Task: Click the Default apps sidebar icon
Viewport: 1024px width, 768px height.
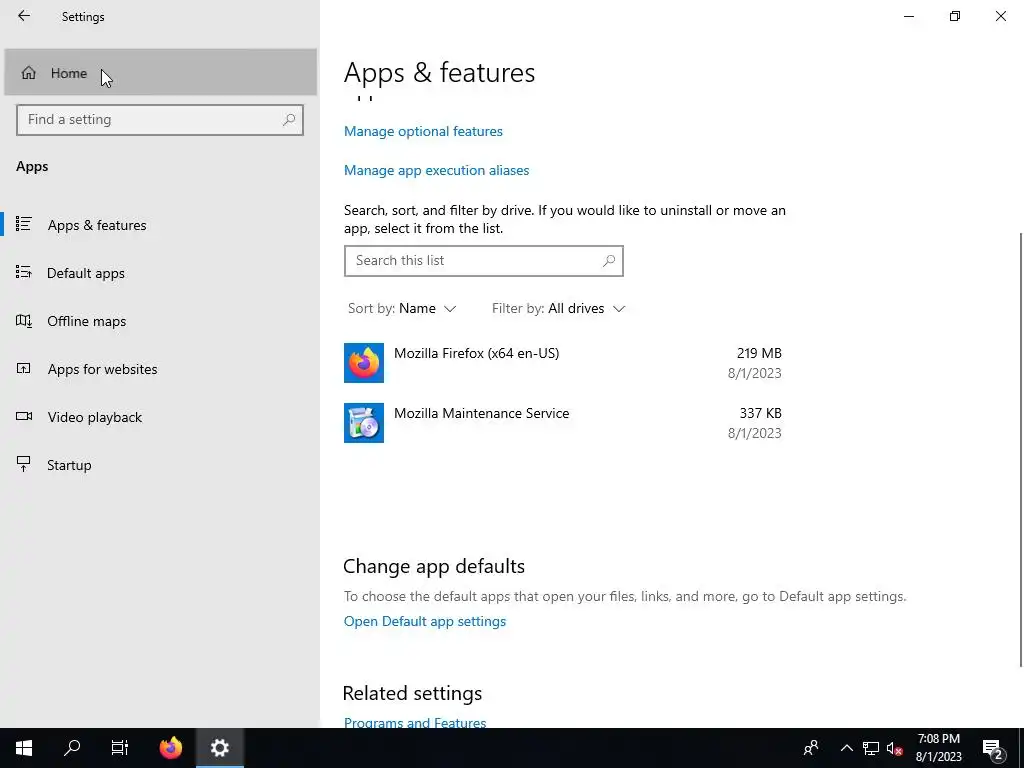Action: (x=24, y=272)
